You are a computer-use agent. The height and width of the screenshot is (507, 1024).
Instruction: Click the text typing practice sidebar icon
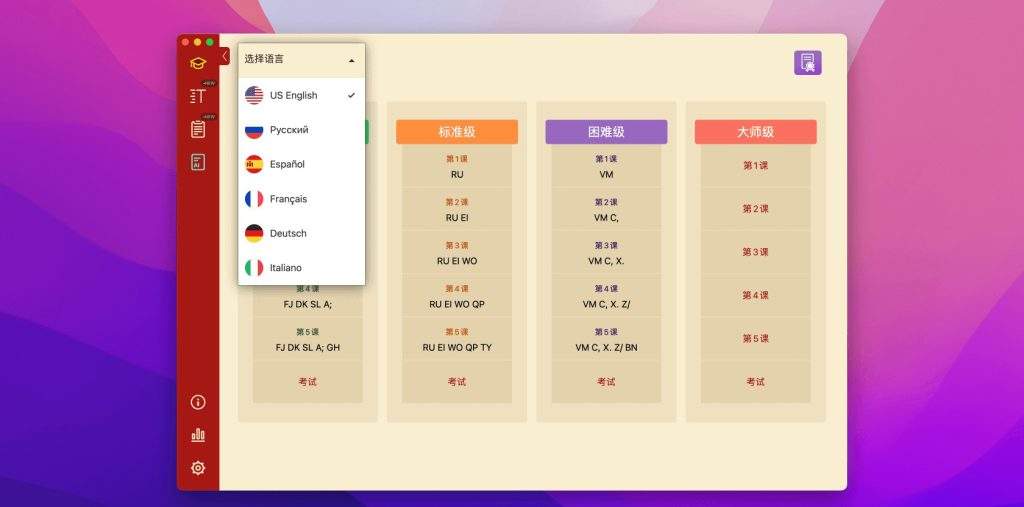click(198, 96)
